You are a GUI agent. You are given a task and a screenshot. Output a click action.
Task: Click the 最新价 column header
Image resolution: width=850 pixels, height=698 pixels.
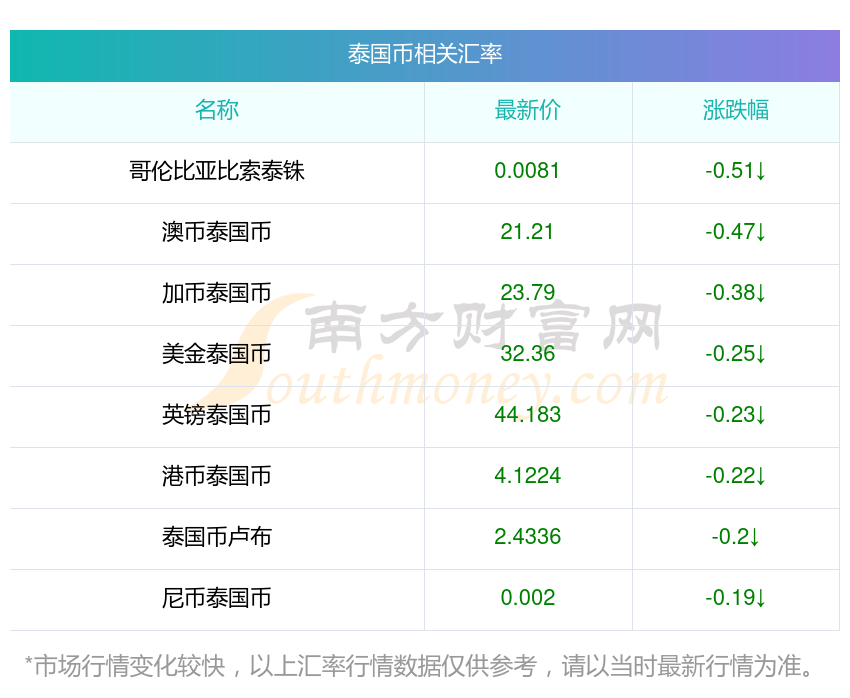527,110
